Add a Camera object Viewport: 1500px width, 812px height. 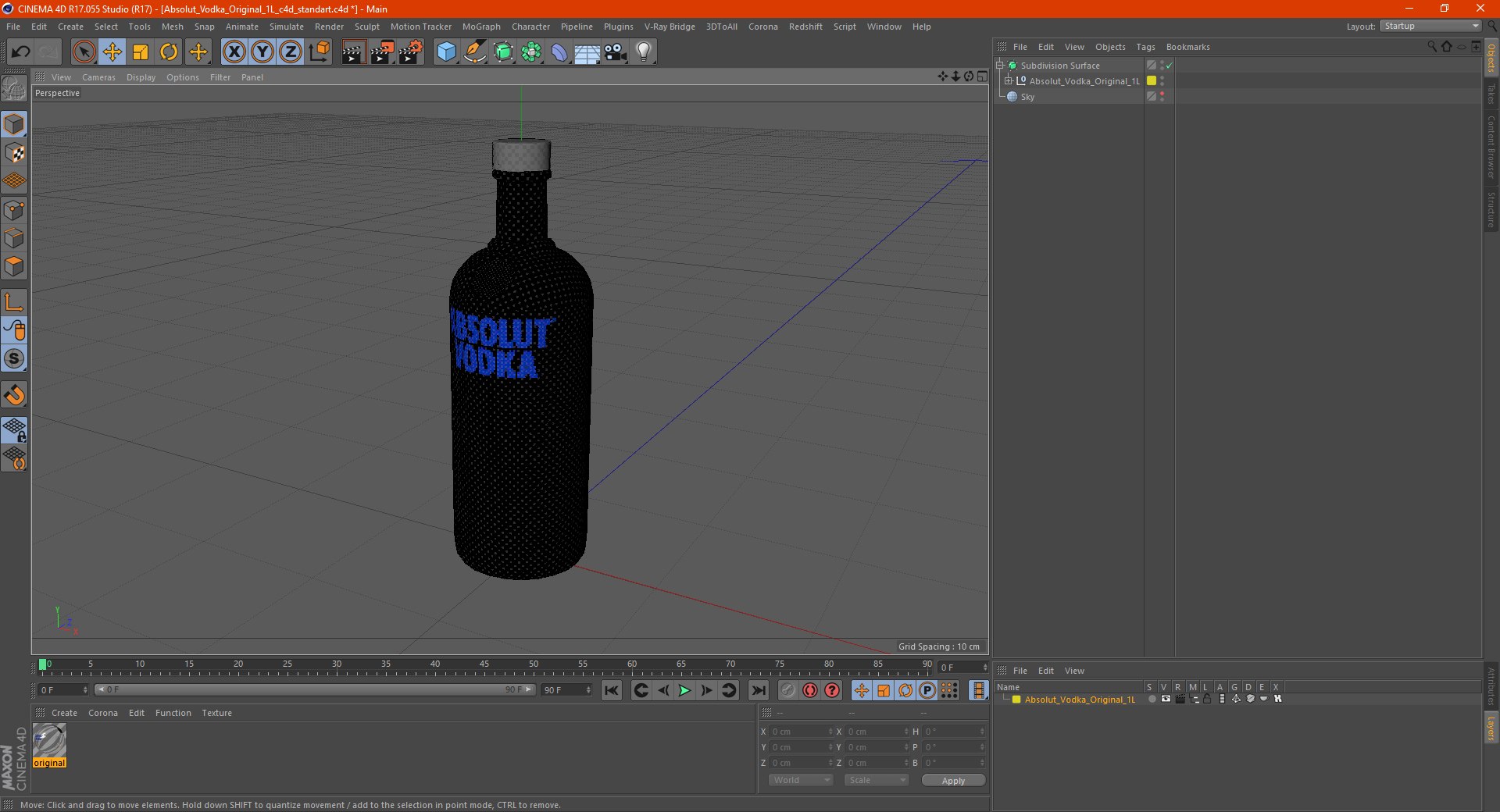pyautogui.click(x=616, y=52)
